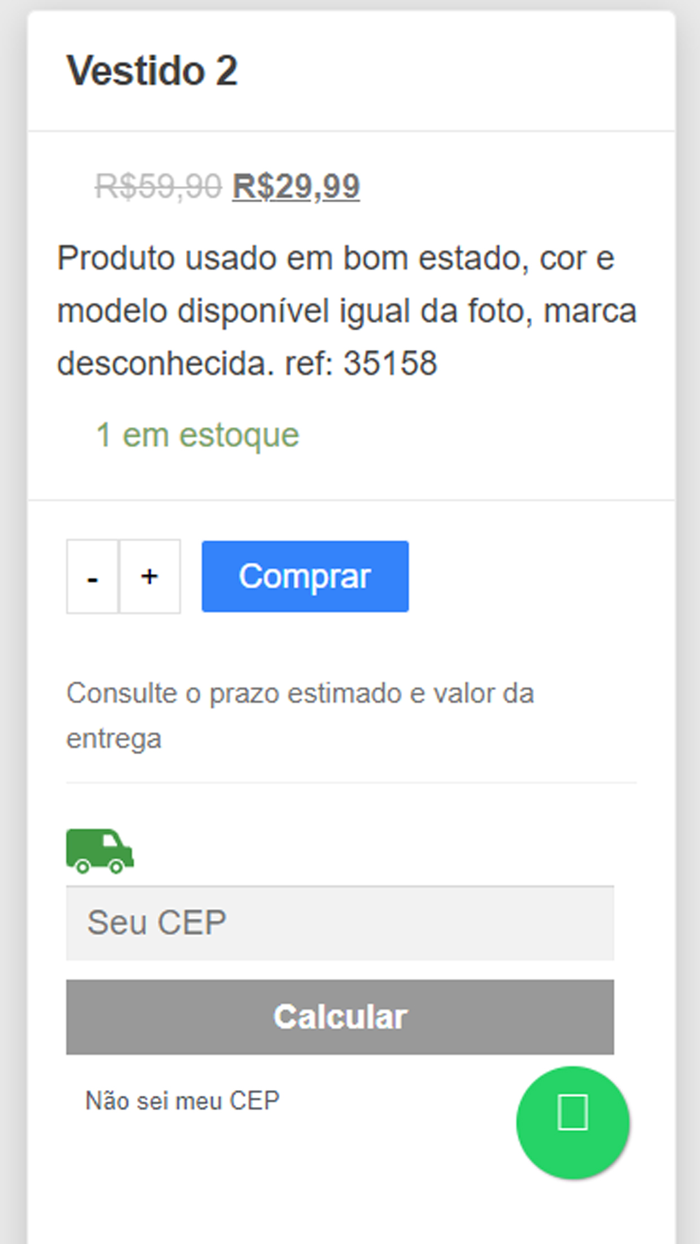This screenshot has width=700, height=1244.
Task: Open the green floating chat icon
Action: [x=572, y=1122]
